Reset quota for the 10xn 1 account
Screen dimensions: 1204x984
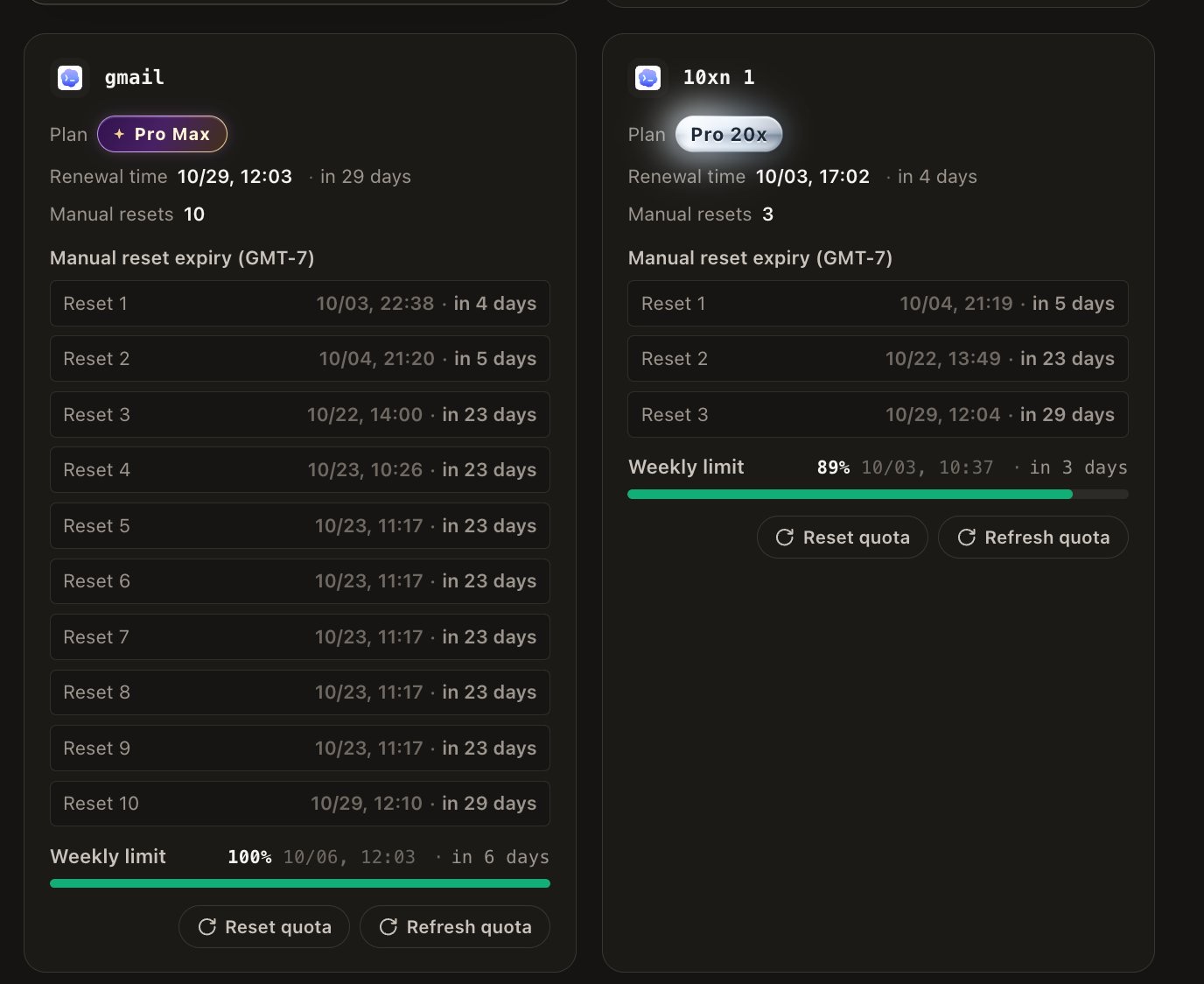click(x=843, y=537)
